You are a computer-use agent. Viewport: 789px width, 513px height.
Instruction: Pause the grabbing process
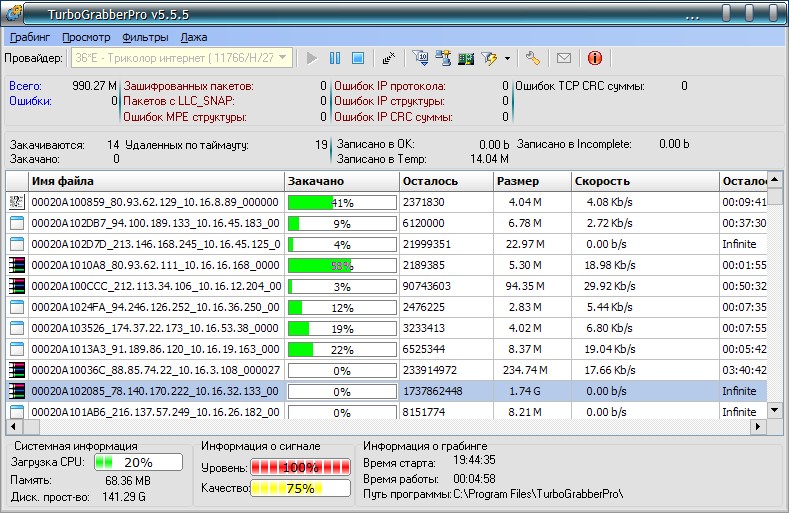[x=335, y=58]
